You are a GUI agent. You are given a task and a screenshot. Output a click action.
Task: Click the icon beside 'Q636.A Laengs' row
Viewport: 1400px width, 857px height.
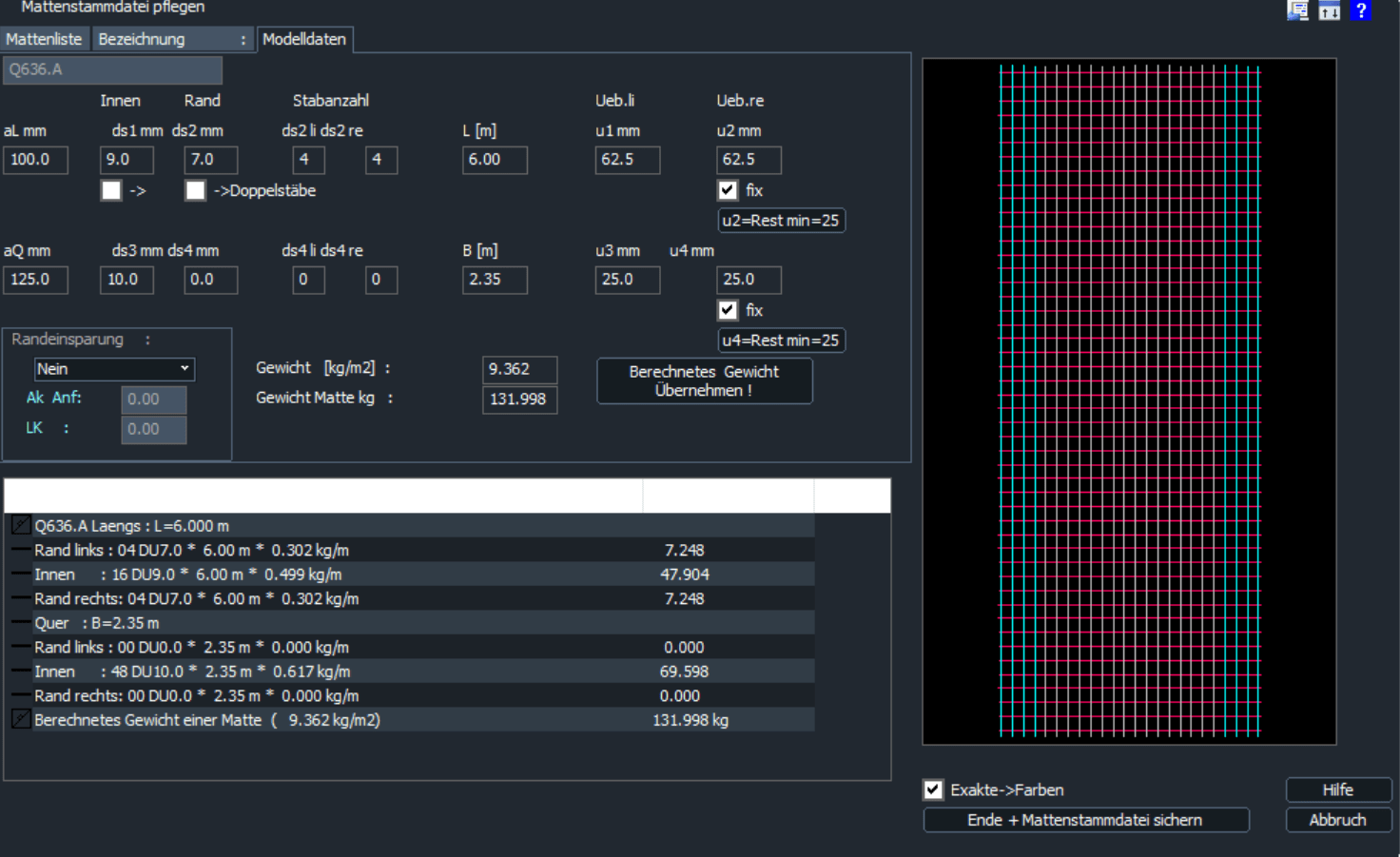coord(21,525)
